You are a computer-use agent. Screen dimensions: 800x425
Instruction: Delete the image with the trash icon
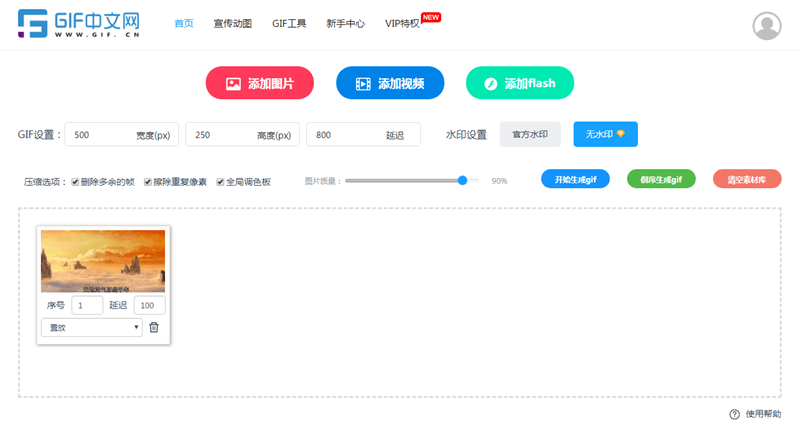click(x=153, y=327)
